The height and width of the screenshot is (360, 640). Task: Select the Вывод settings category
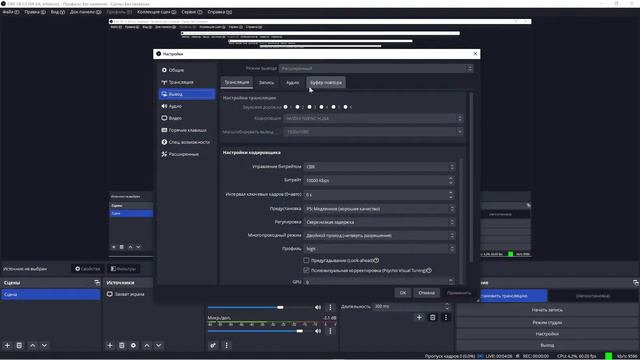(x=187, y=94)
